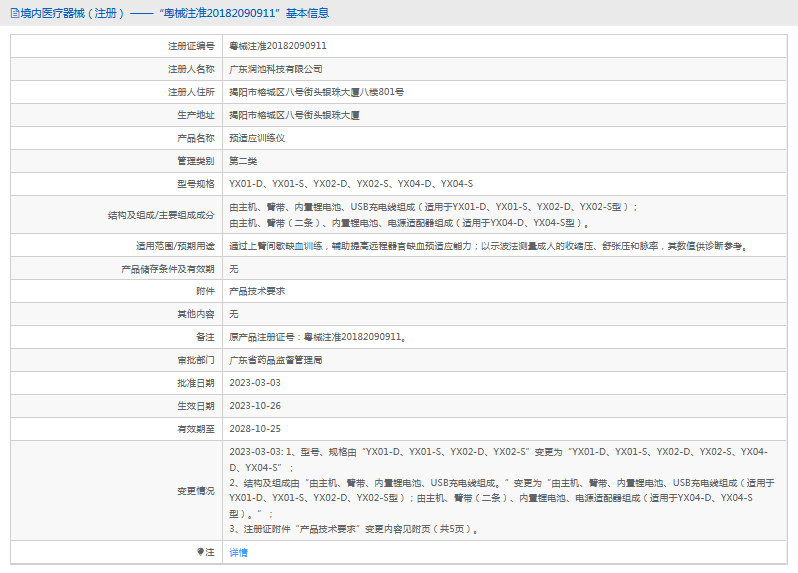Click the 备注 label

(x=206, y=337)
